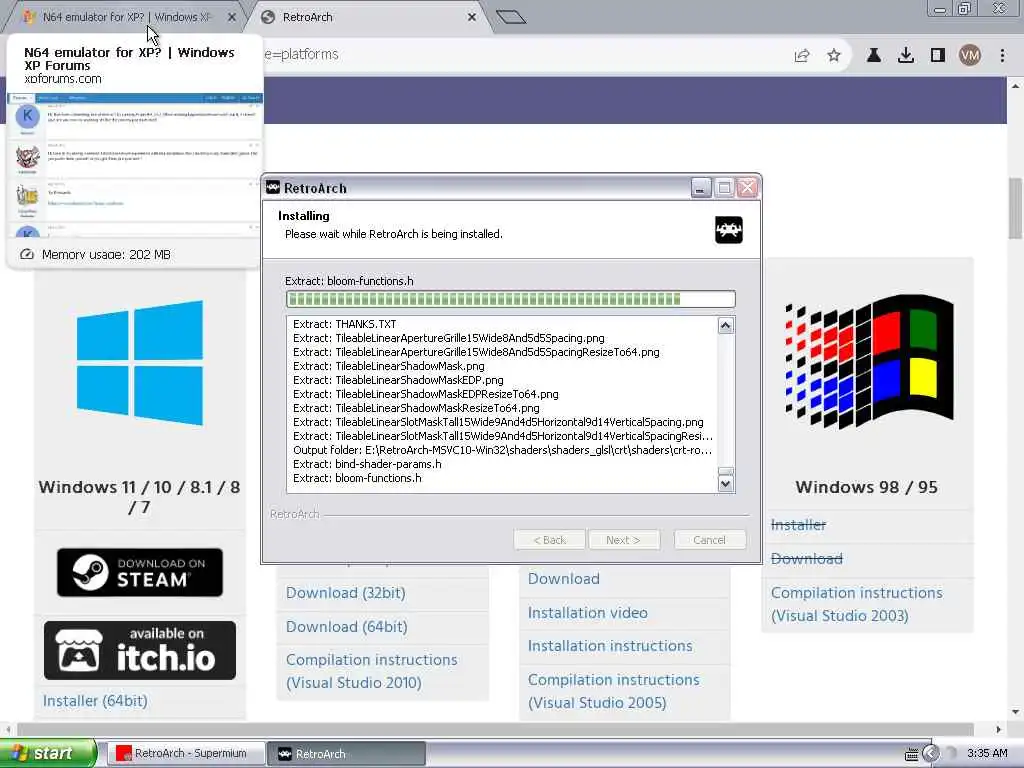Open the Installer (64bit) link
This screenshot has height=768, width=1024.
coord(95,701)
